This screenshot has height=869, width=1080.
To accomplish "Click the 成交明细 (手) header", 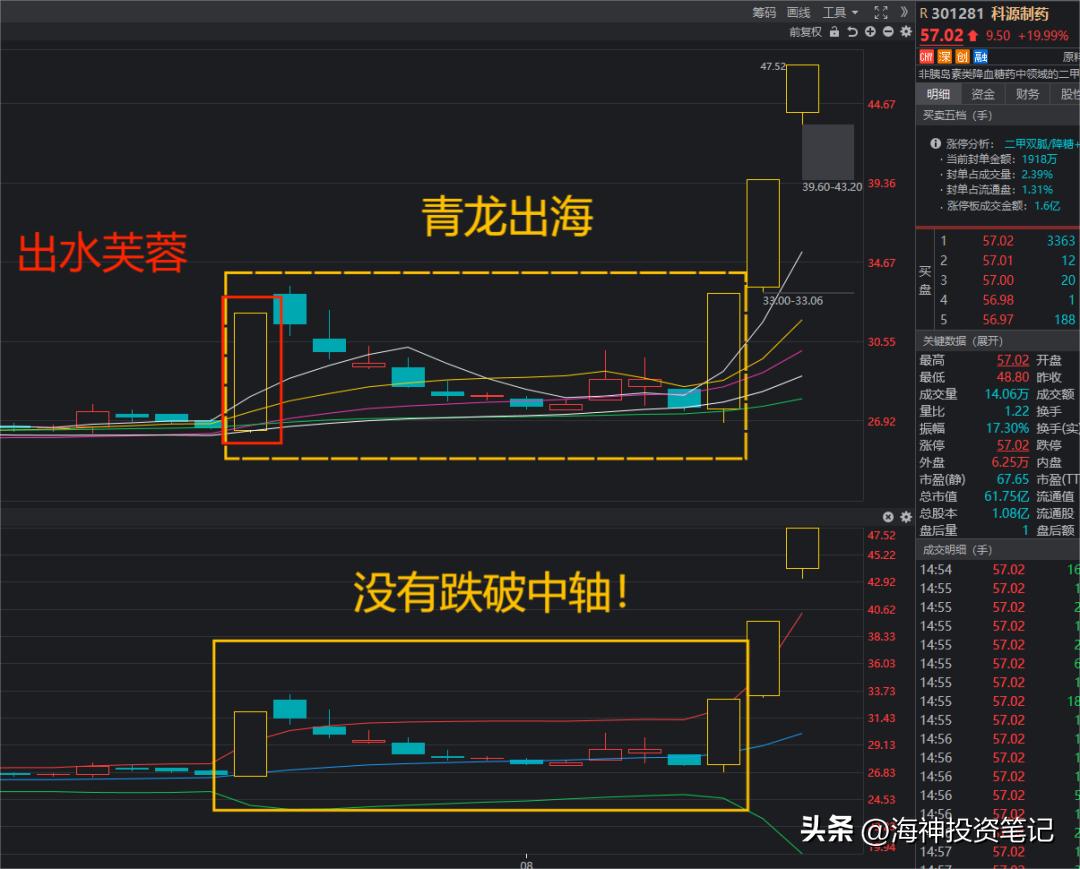I will 957,549.
